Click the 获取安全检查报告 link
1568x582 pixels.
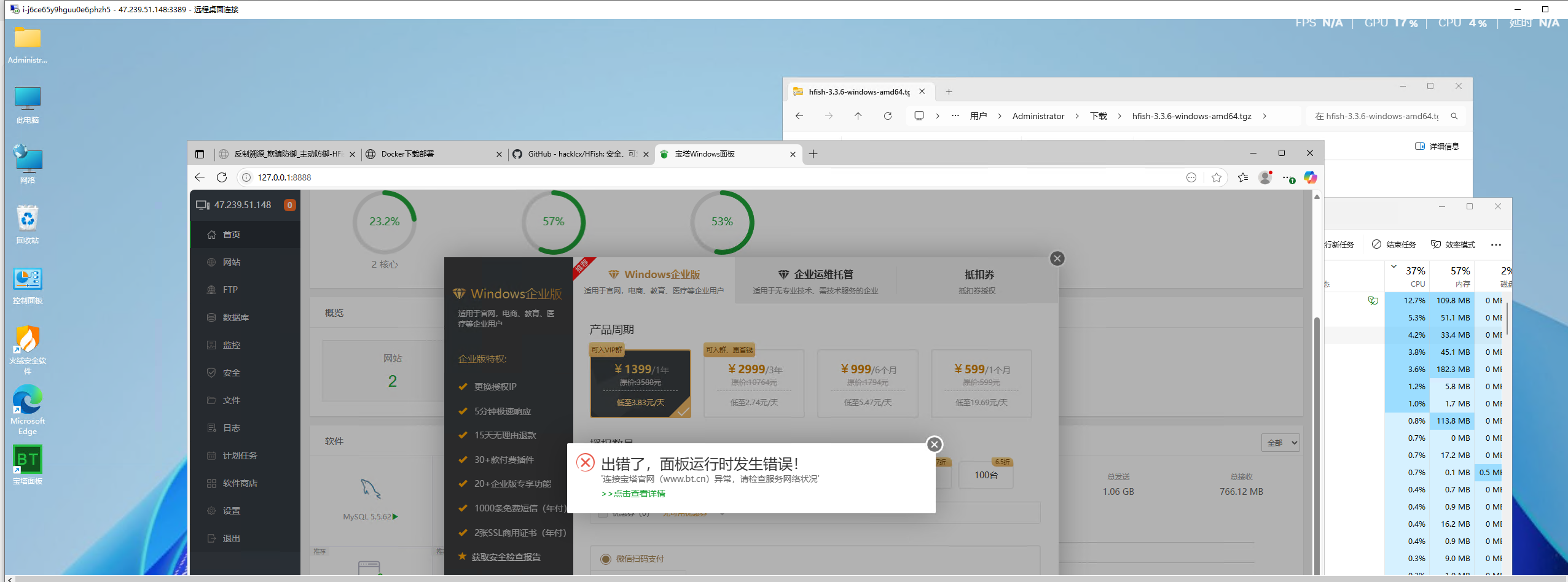pos(506,557)
